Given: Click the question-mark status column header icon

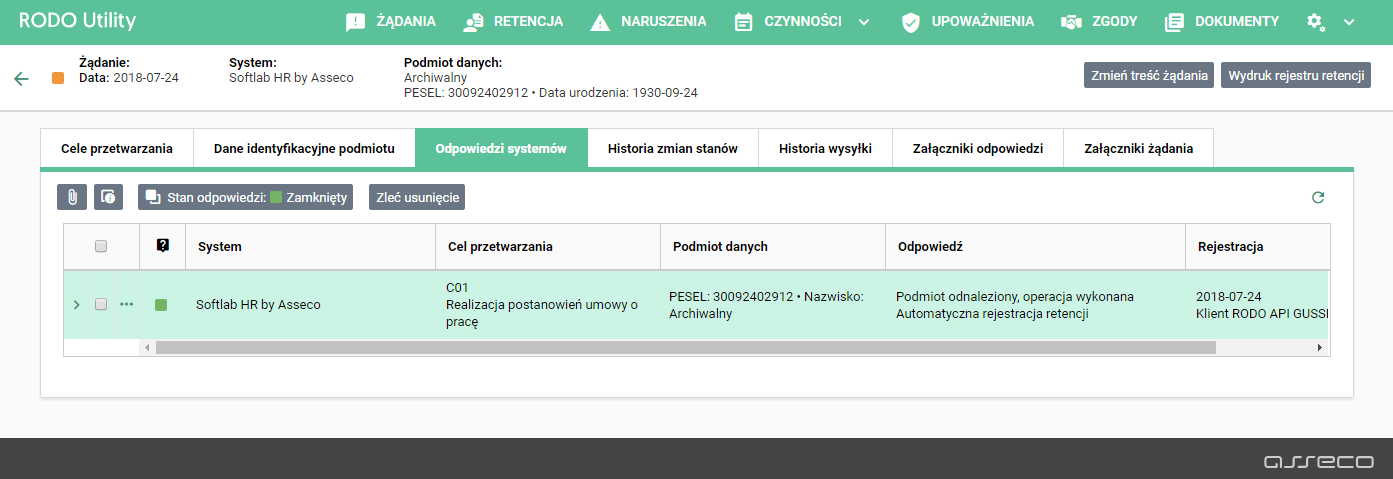Looking at the screenshot, I should pos(162,246).
